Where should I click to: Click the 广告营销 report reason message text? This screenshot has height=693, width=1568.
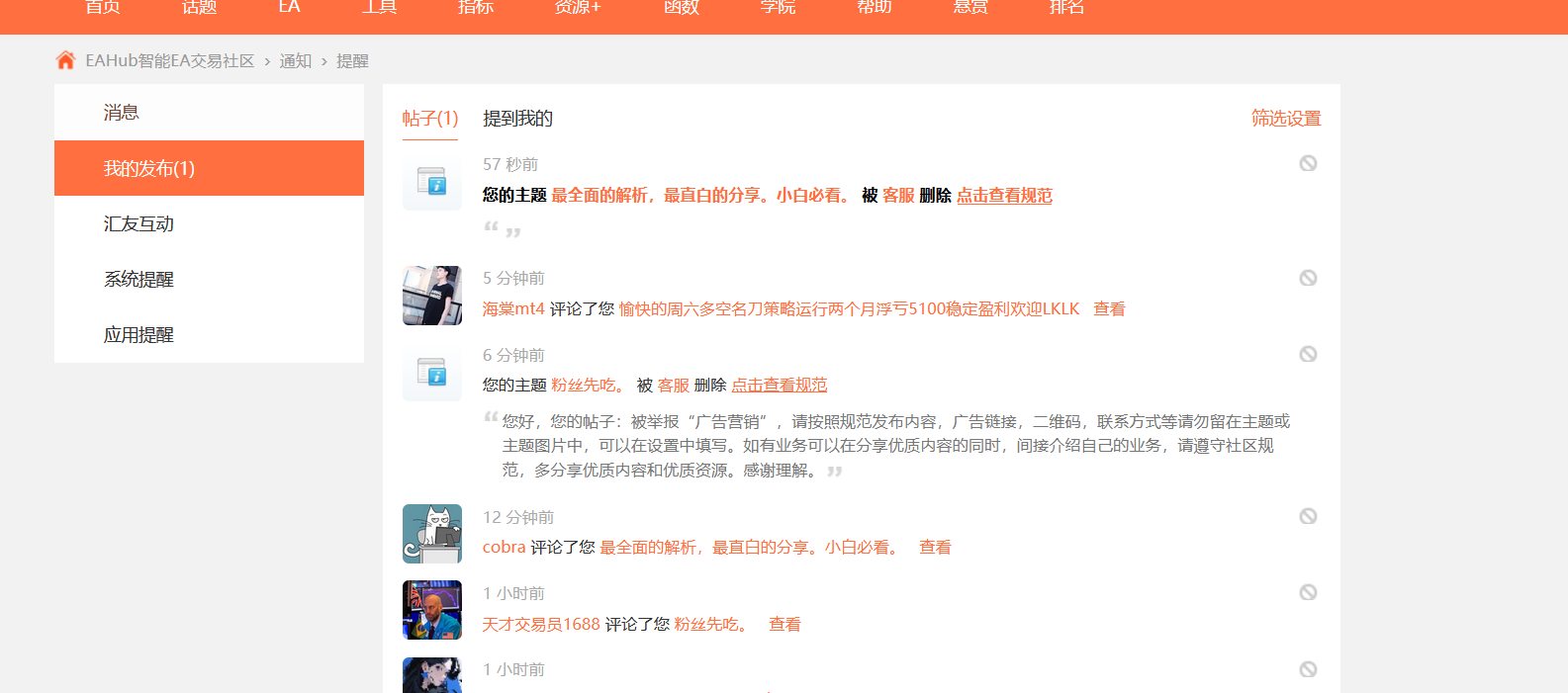(896, 446)
